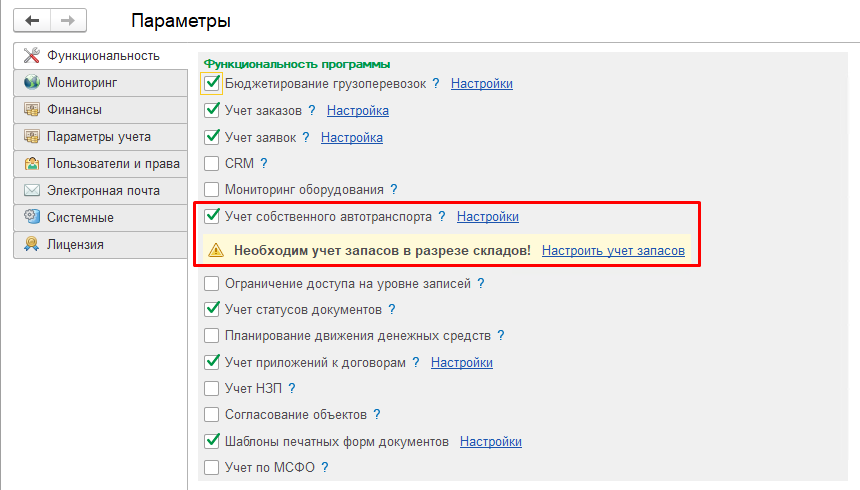
Task: Click the back arrow navigation button
Action: 32,21
